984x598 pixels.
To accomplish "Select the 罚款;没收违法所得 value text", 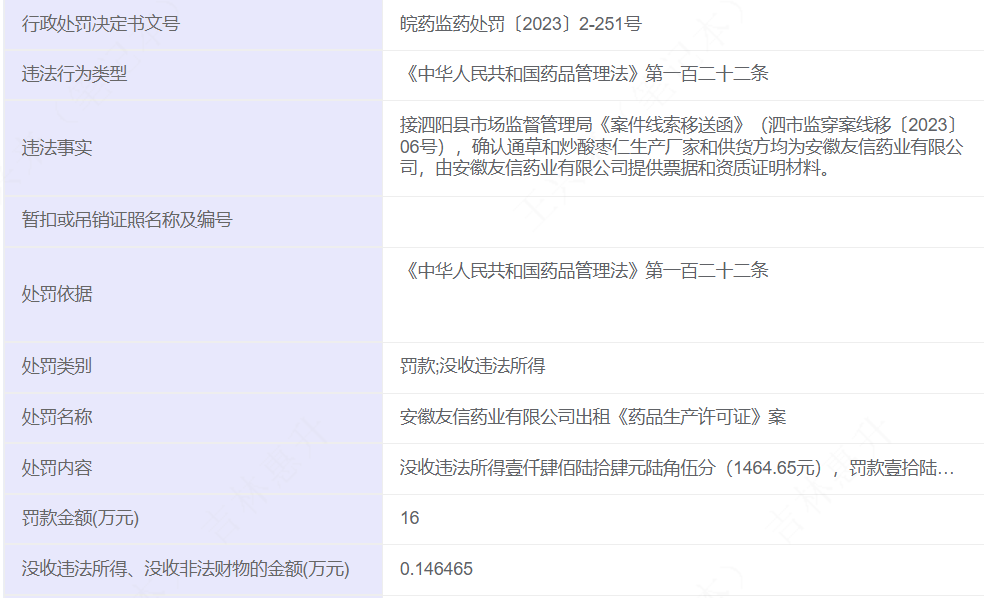I will [472, 367].
